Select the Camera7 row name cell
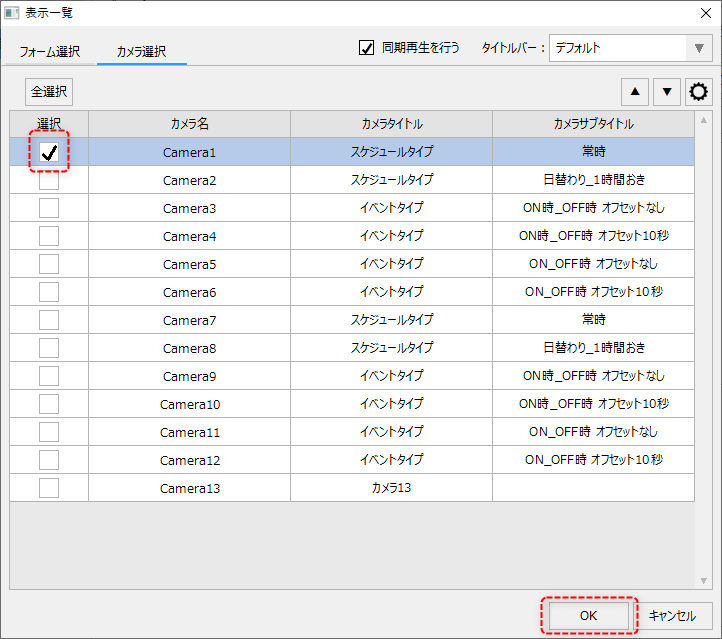 point(189,320)
